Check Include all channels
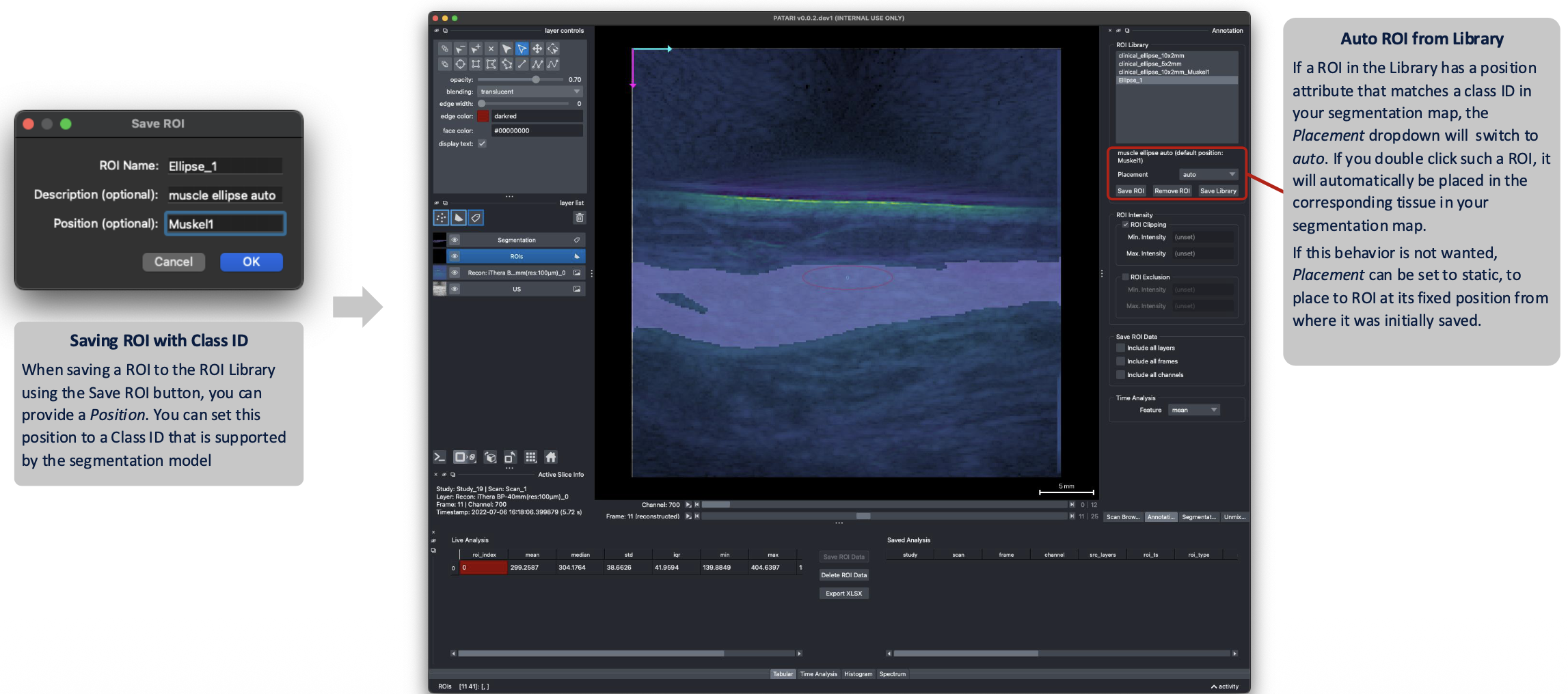Screen dimensions: 1568x694 1120,375
